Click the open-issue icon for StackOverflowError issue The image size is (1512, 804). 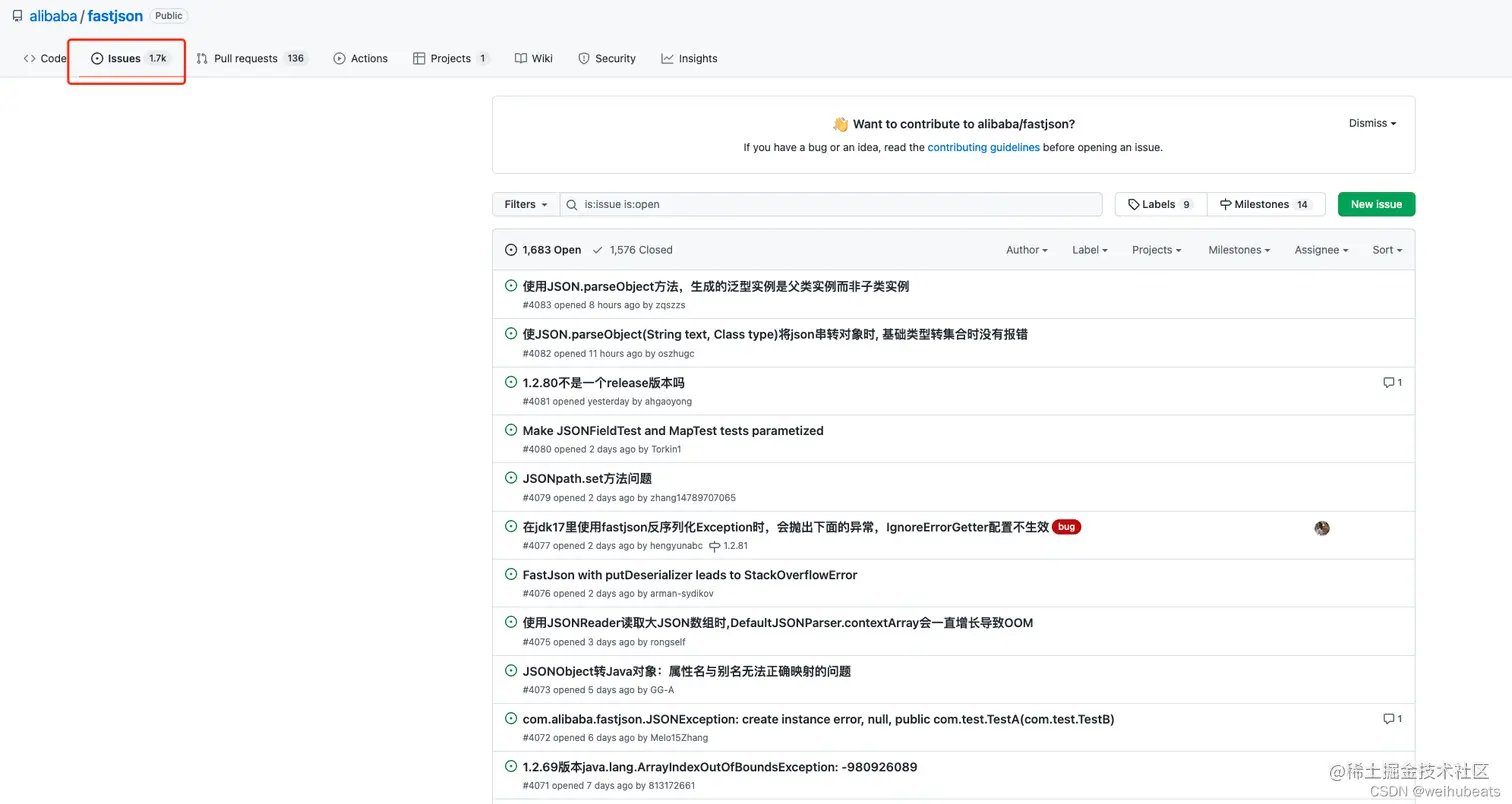pyautogui.click(x=511, y=574)
